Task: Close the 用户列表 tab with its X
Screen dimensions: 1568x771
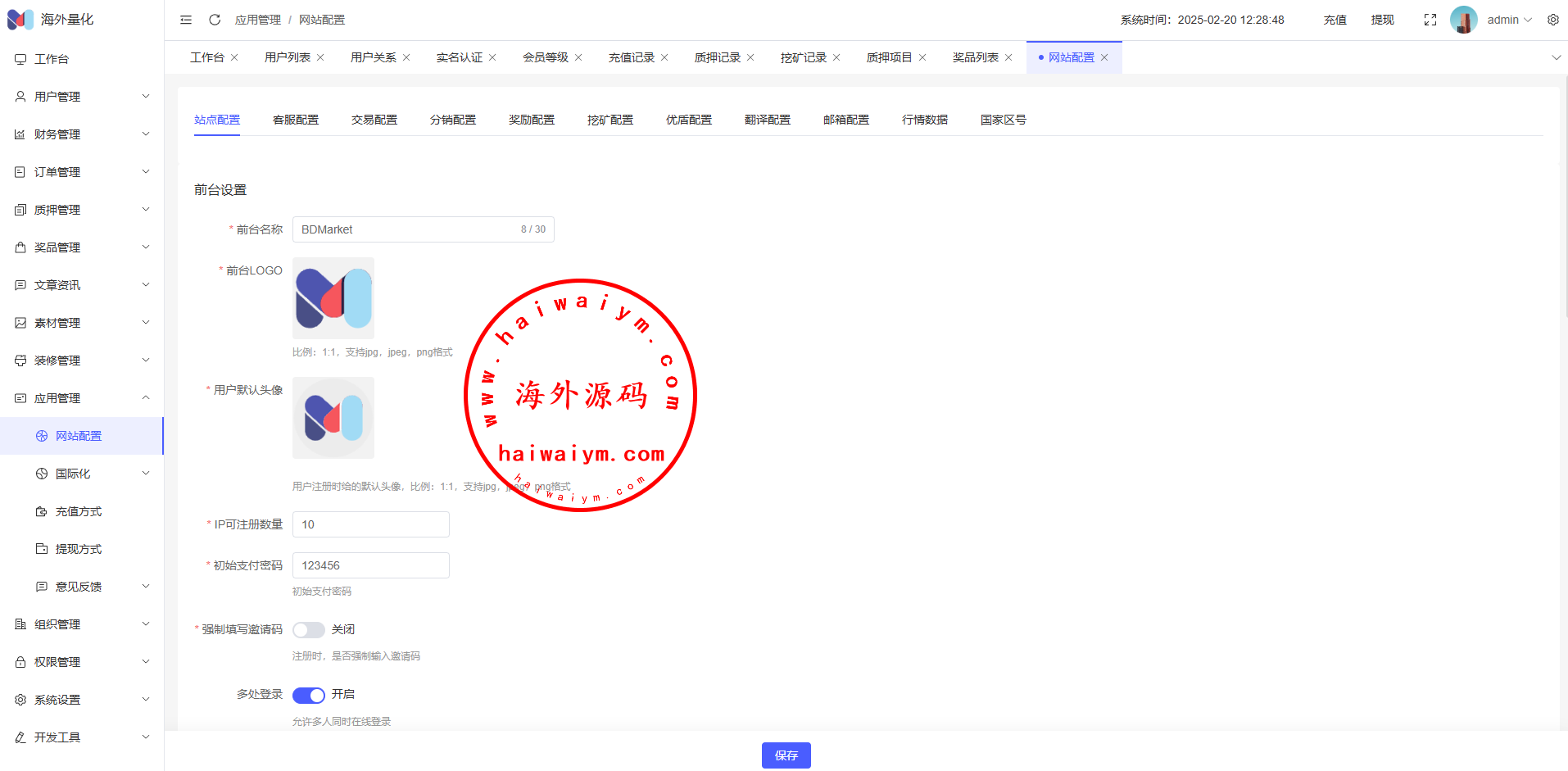Action: (320, 57)
